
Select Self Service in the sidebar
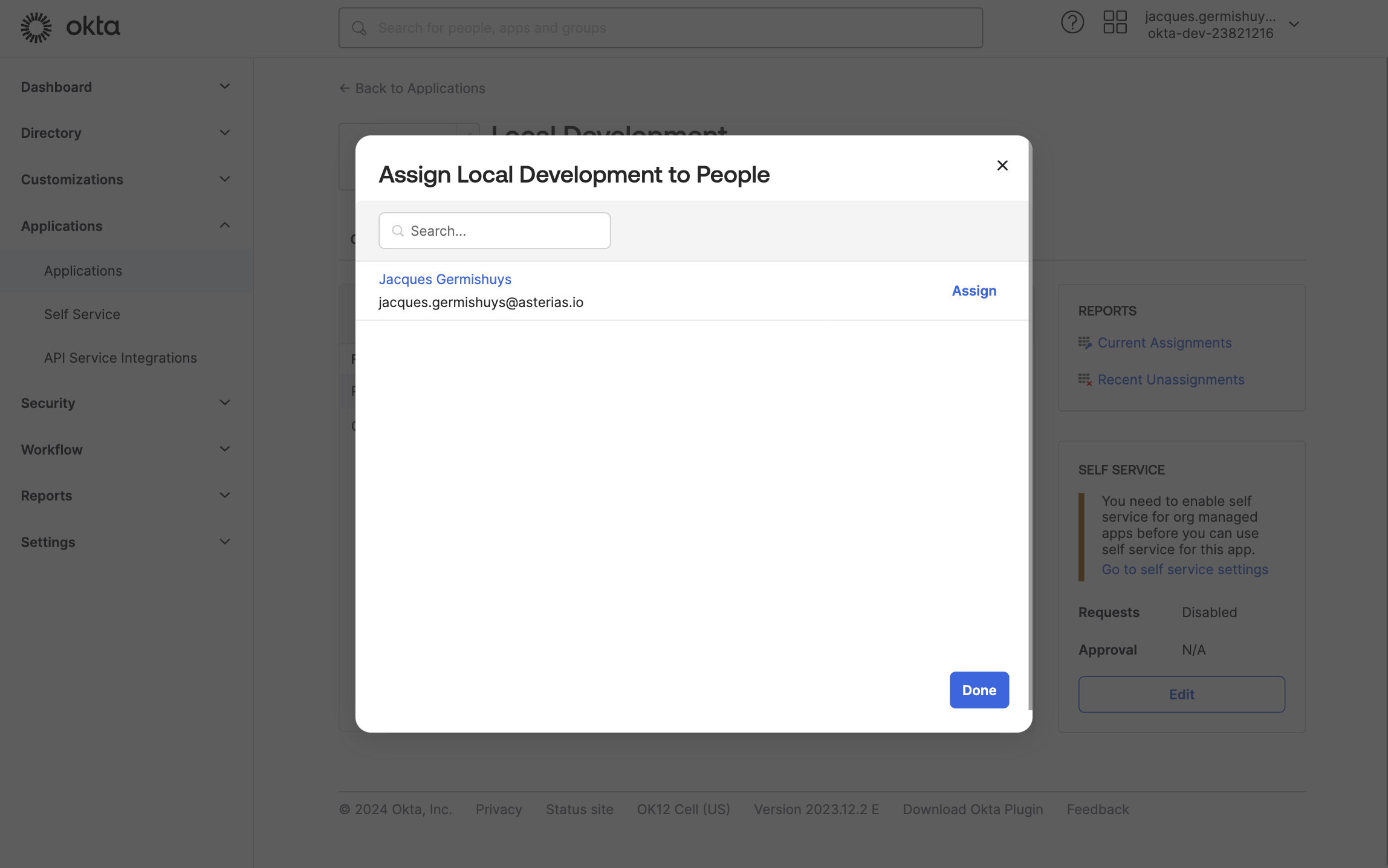(x=82, y=314)
